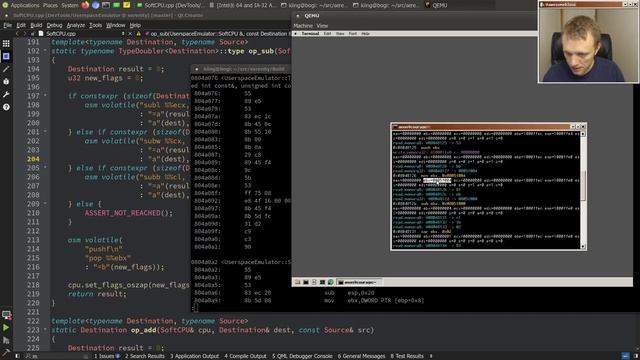Open the Window menu in Qt Creator
Screen dimensions: 640x360
coord(116,25)
